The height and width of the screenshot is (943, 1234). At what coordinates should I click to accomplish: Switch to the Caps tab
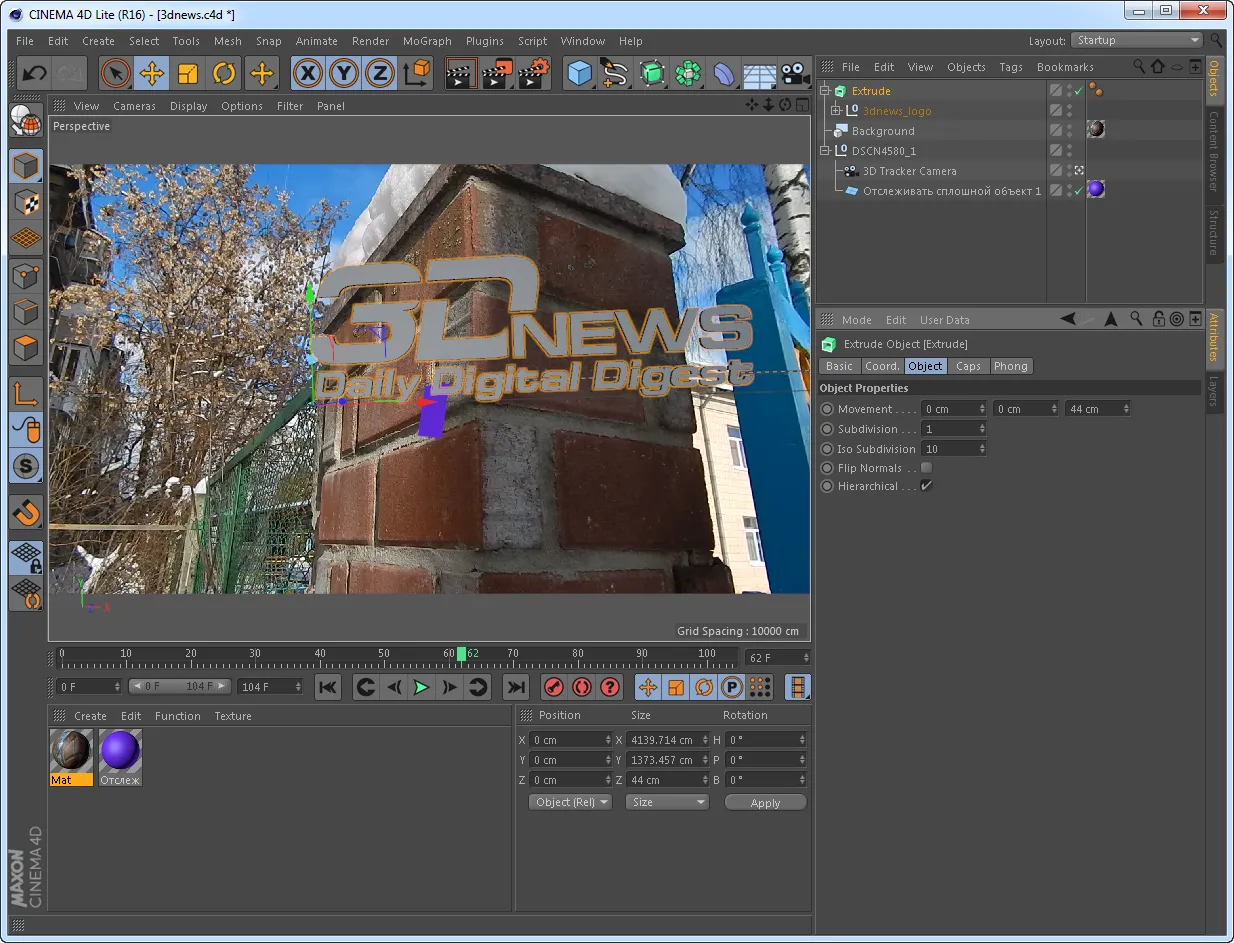(968, 366)
